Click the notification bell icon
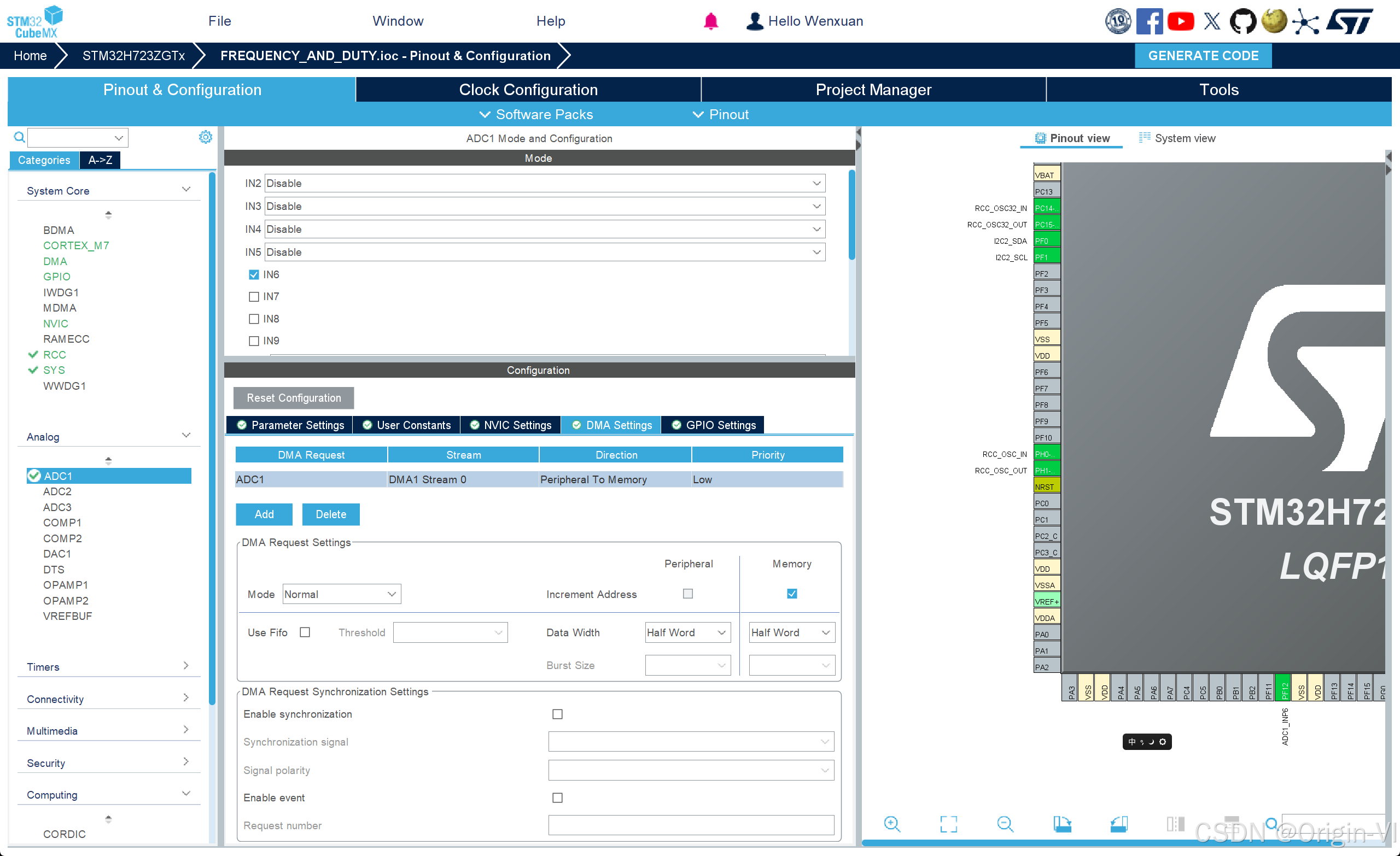 click(710, 21)
